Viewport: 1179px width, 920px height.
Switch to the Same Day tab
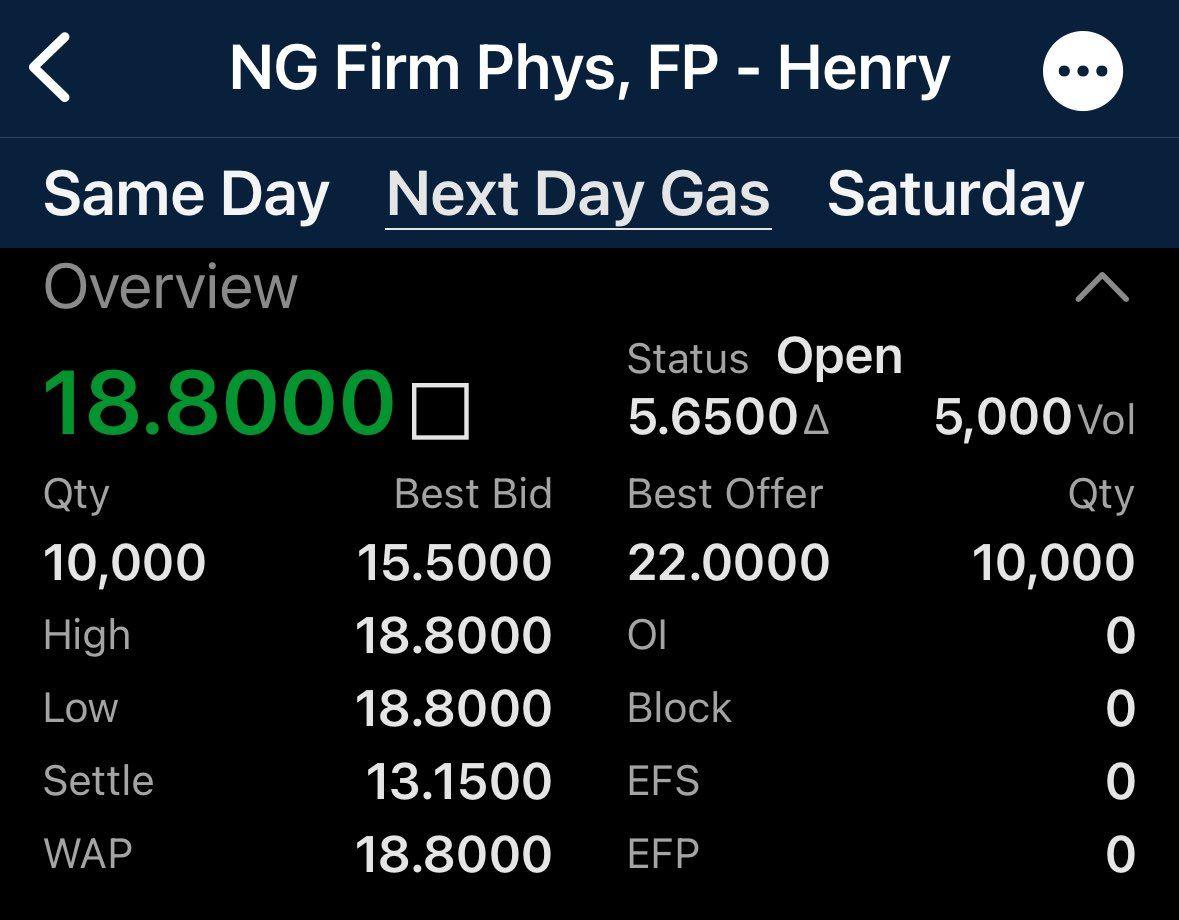[186, 194]
